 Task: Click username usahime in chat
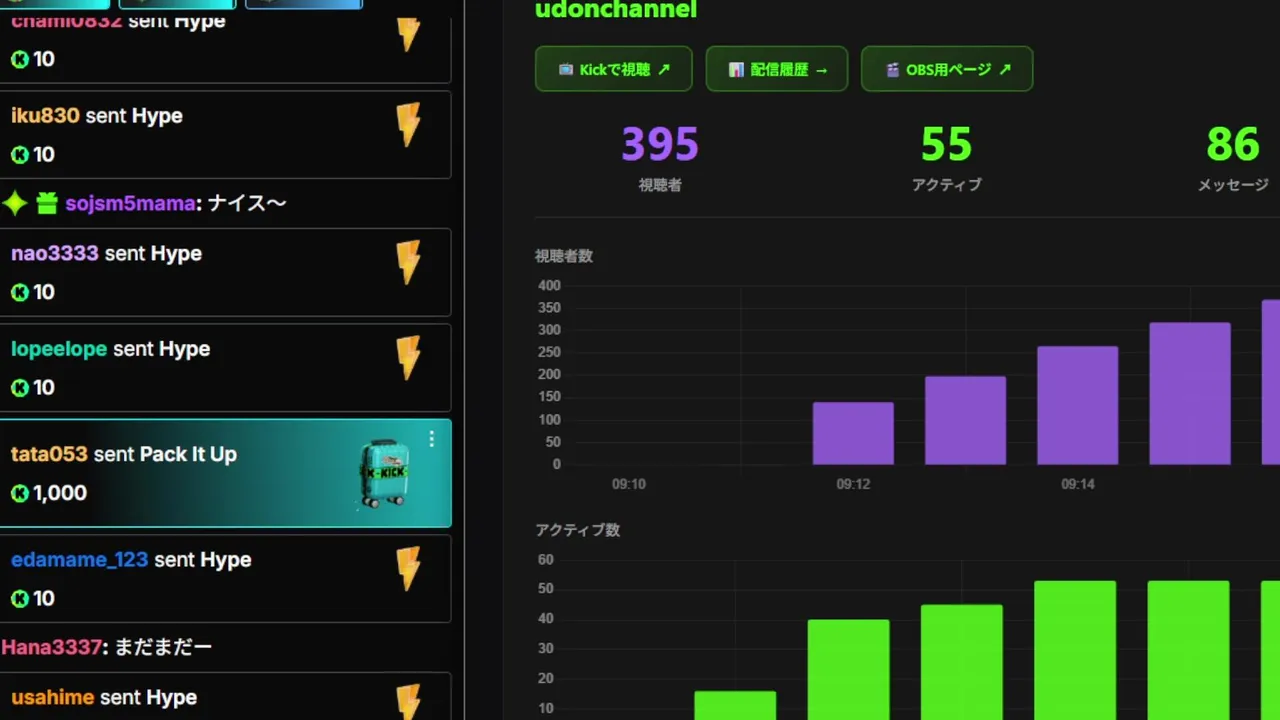(x=52, y=698)
